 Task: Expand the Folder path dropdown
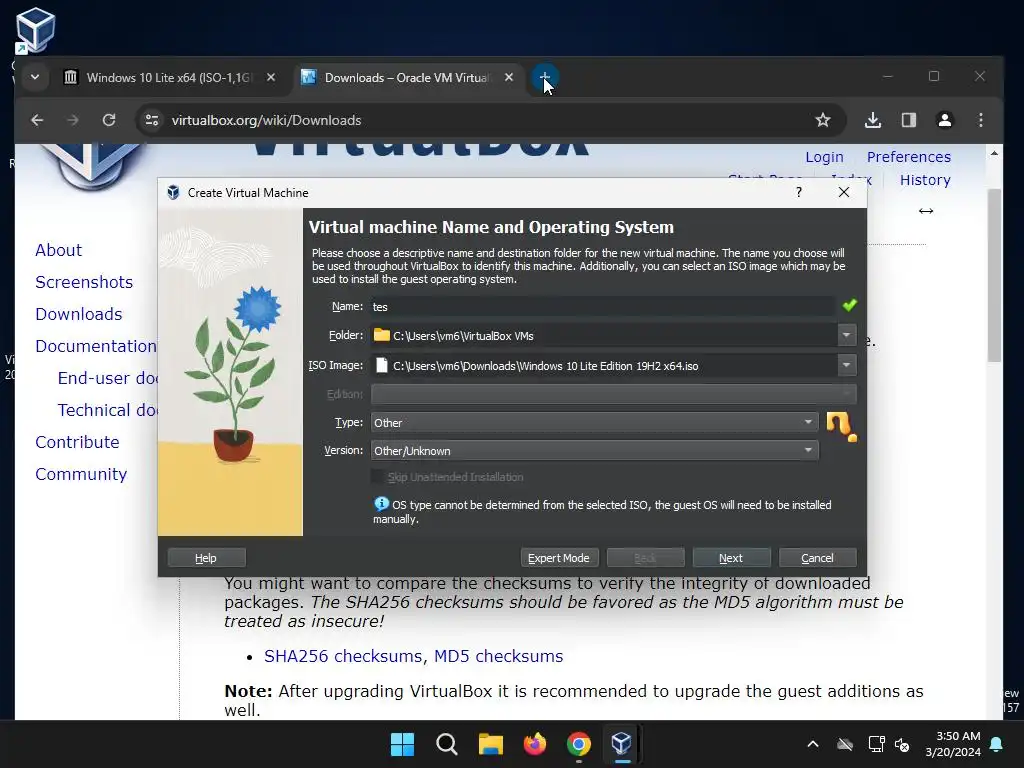[846, 336]
